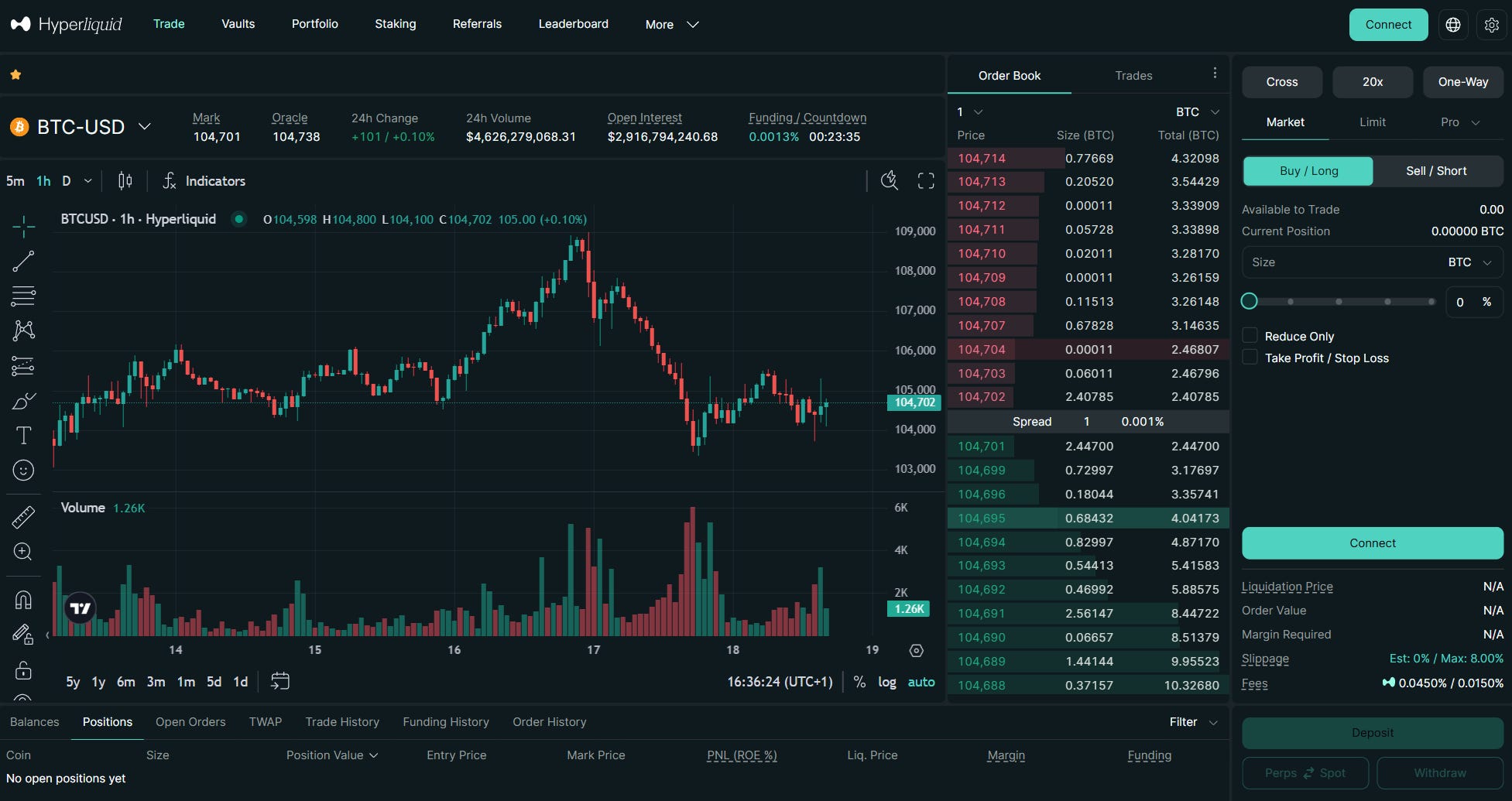This screenshot has width=1512, height=801.
Task: Change the 20x leverage button
Action: (x=1373, y=82)
